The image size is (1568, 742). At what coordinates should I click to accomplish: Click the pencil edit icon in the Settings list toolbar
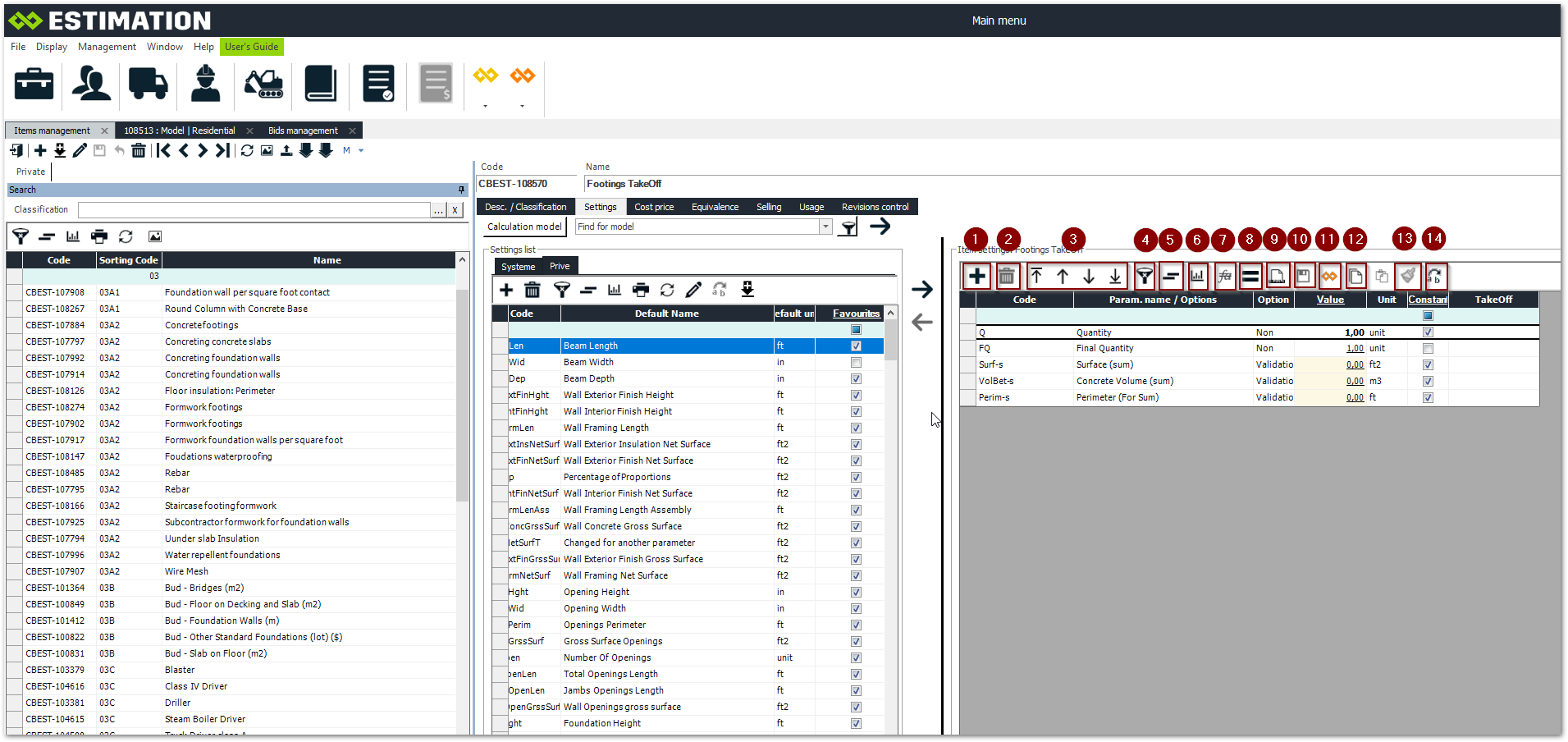click(693, 290)
